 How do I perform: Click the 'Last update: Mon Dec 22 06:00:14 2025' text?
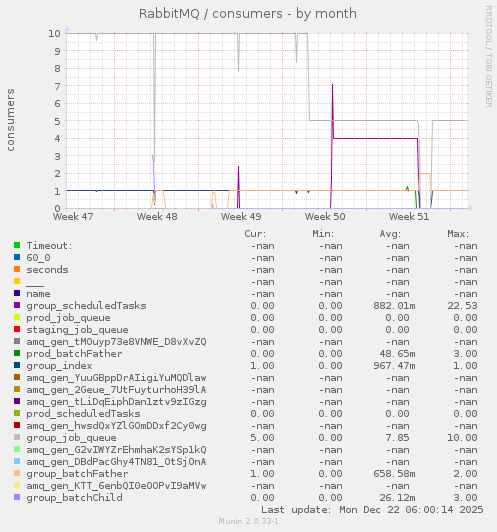tap(372, 510)
